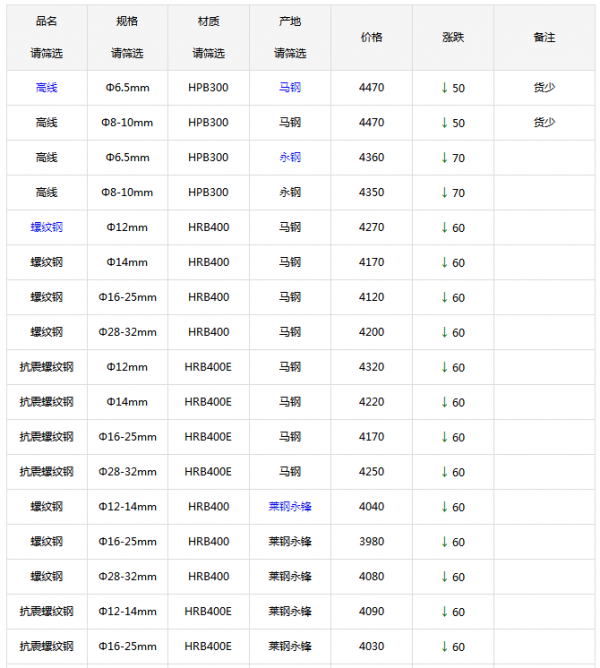Open the 请筛选 filter under 材质
This screenshot has height=668, width=600.
(208, 53)
